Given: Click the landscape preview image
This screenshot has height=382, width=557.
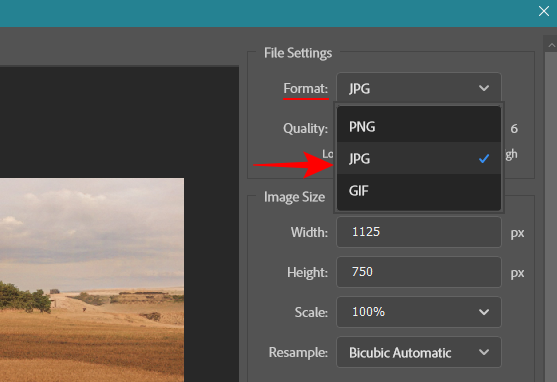Looking at the screenshot, I should [x=92, y=280].
